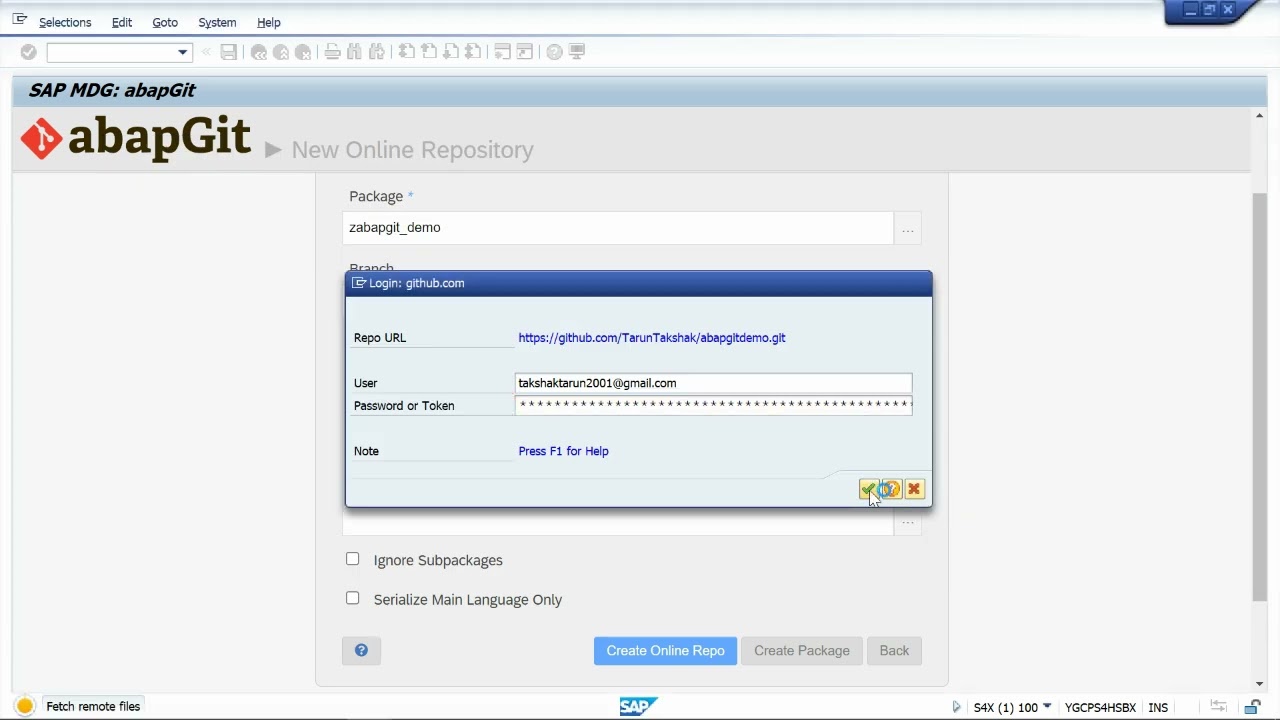This screenshot has width=1280, height=720.
Task: Click the GitHub repo URL text
Action: point(652,338)
